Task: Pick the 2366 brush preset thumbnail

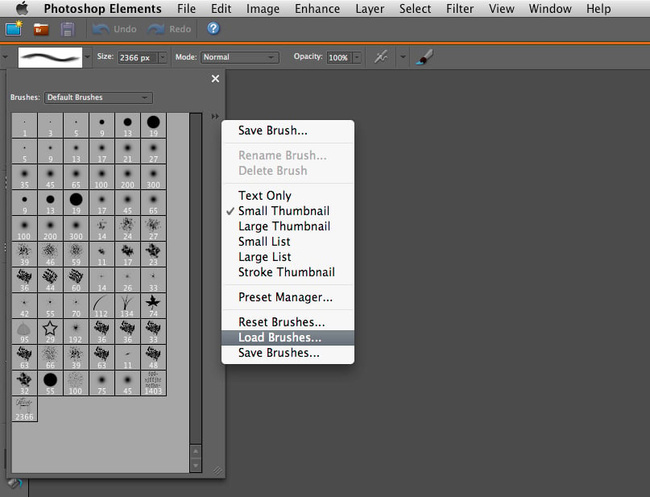Action: (23, 406)
